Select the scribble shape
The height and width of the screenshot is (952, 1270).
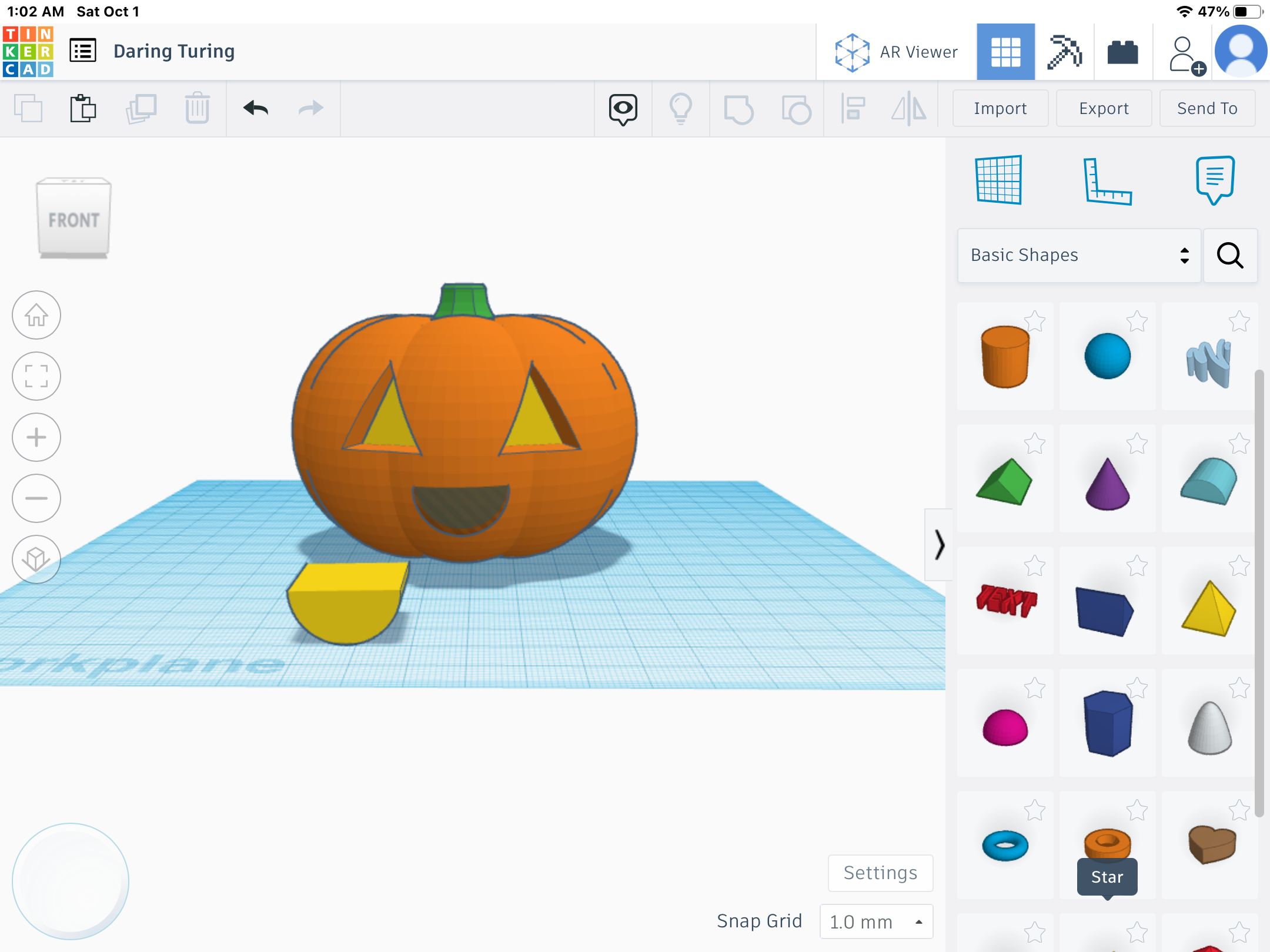1209,356
